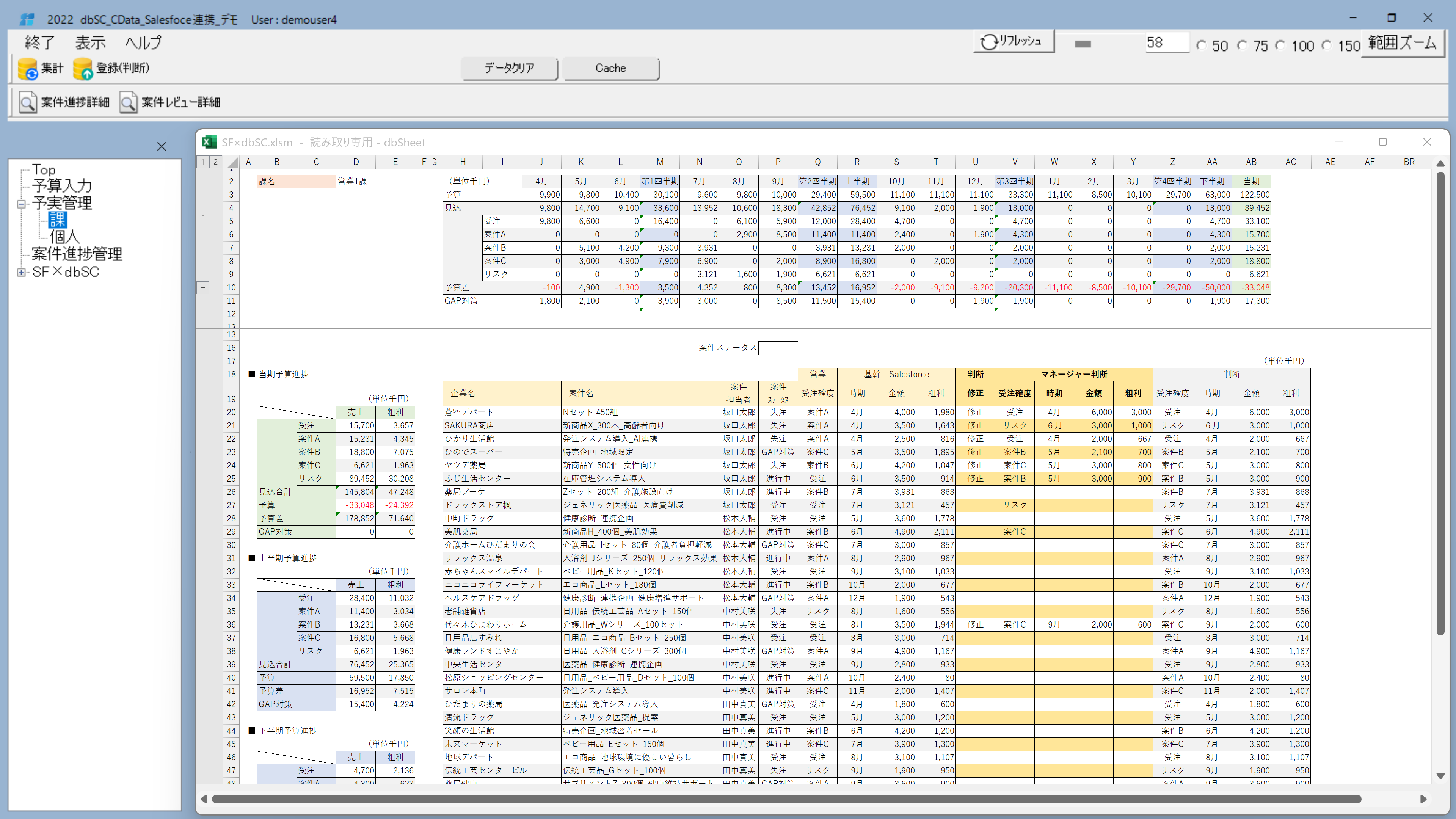1456x819 pixels.
Task: Click the 案件ステータス filter cell
Action: [778, 348]
